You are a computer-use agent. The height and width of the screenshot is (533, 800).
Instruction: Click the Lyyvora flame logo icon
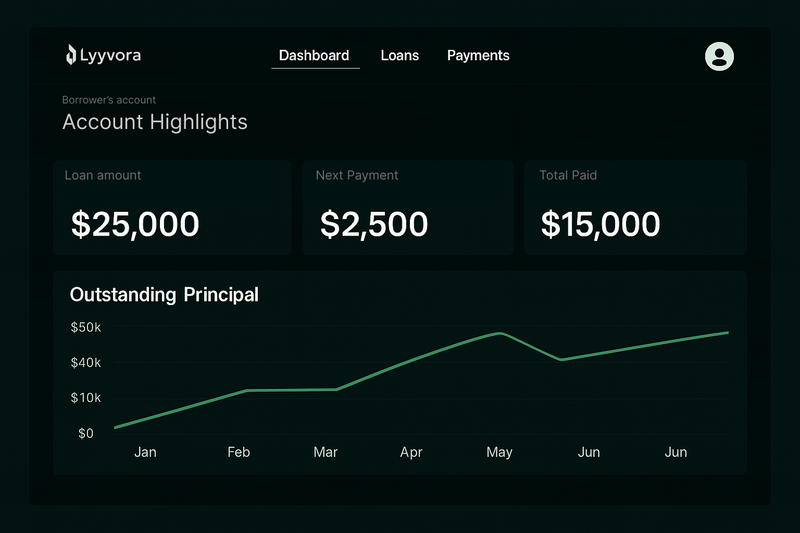(x=71, y=55)
